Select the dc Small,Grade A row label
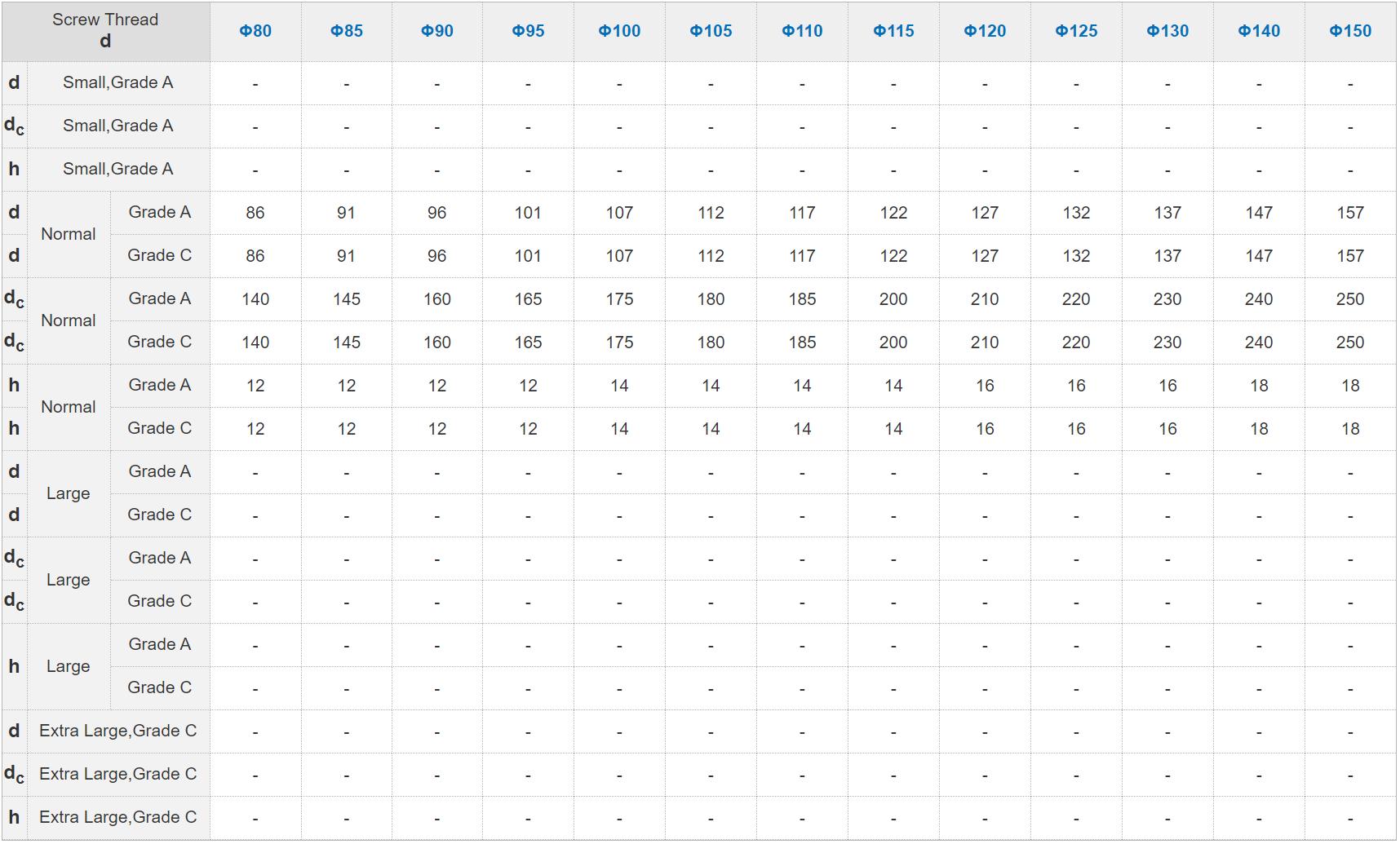The image size is (1400, 844). [x=118, y=126]
